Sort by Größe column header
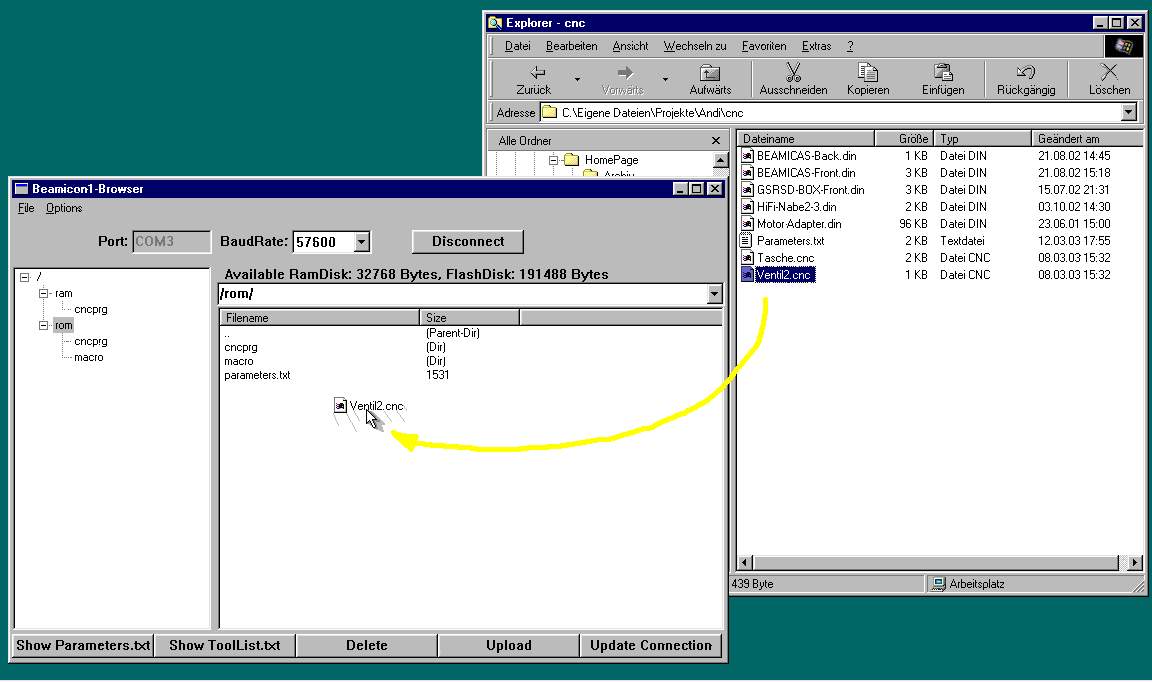 pyautogui.click(x=904, y=139)
